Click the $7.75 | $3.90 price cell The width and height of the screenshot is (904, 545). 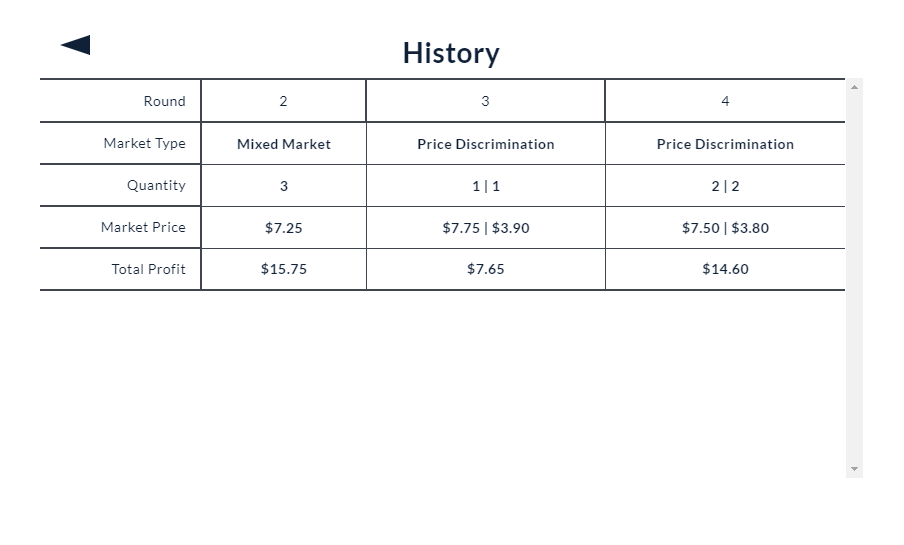(x=485, y=228)
